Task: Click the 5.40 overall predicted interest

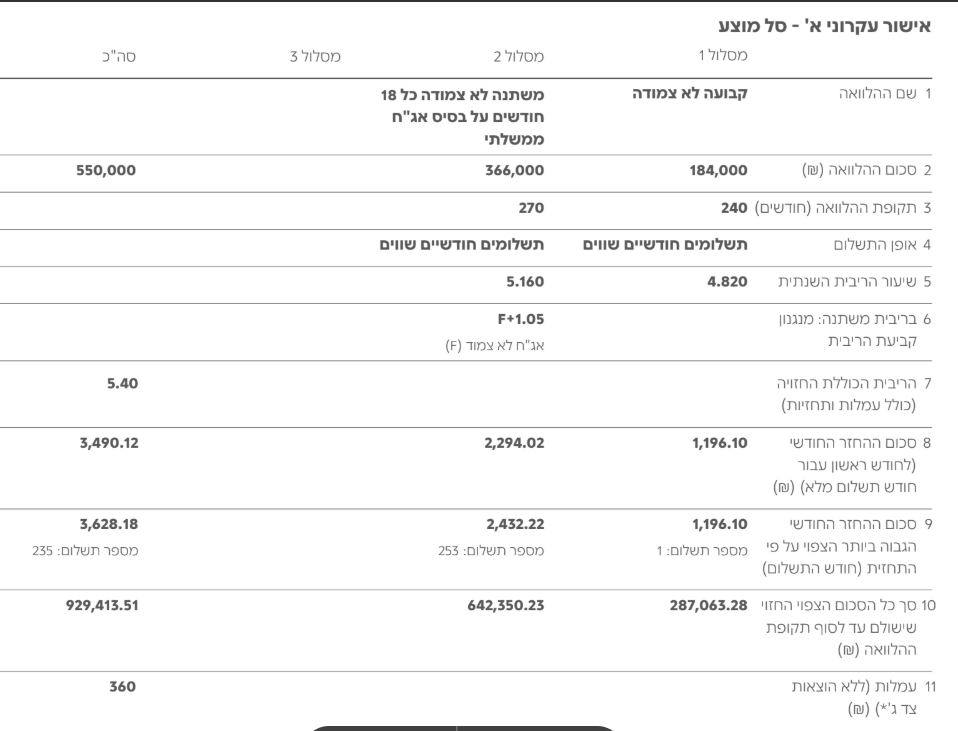Action: (121, 383)
